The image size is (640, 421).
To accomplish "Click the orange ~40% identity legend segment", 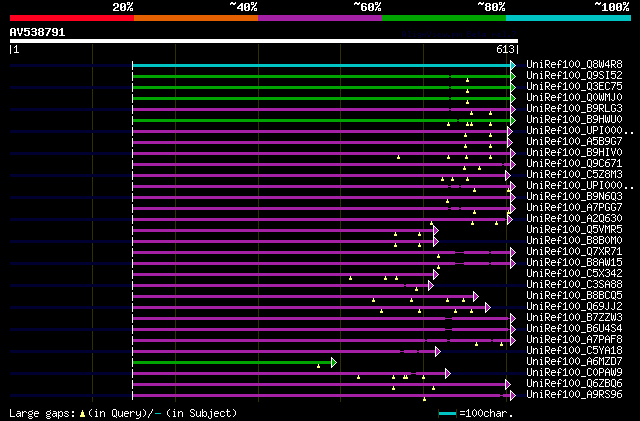I will tap(196, 18).
